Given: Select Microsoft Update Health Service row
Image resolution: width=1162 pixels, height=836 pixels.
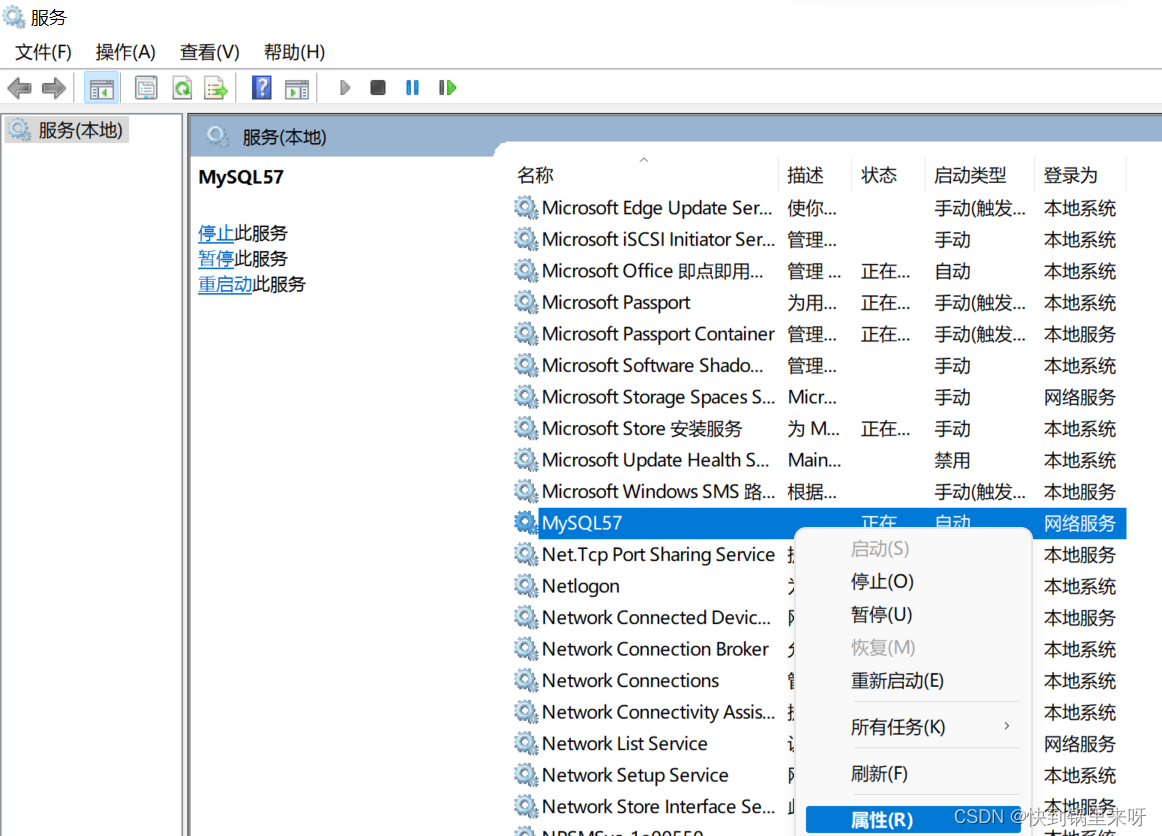Looking at the screenshot, I should point(819,460).
